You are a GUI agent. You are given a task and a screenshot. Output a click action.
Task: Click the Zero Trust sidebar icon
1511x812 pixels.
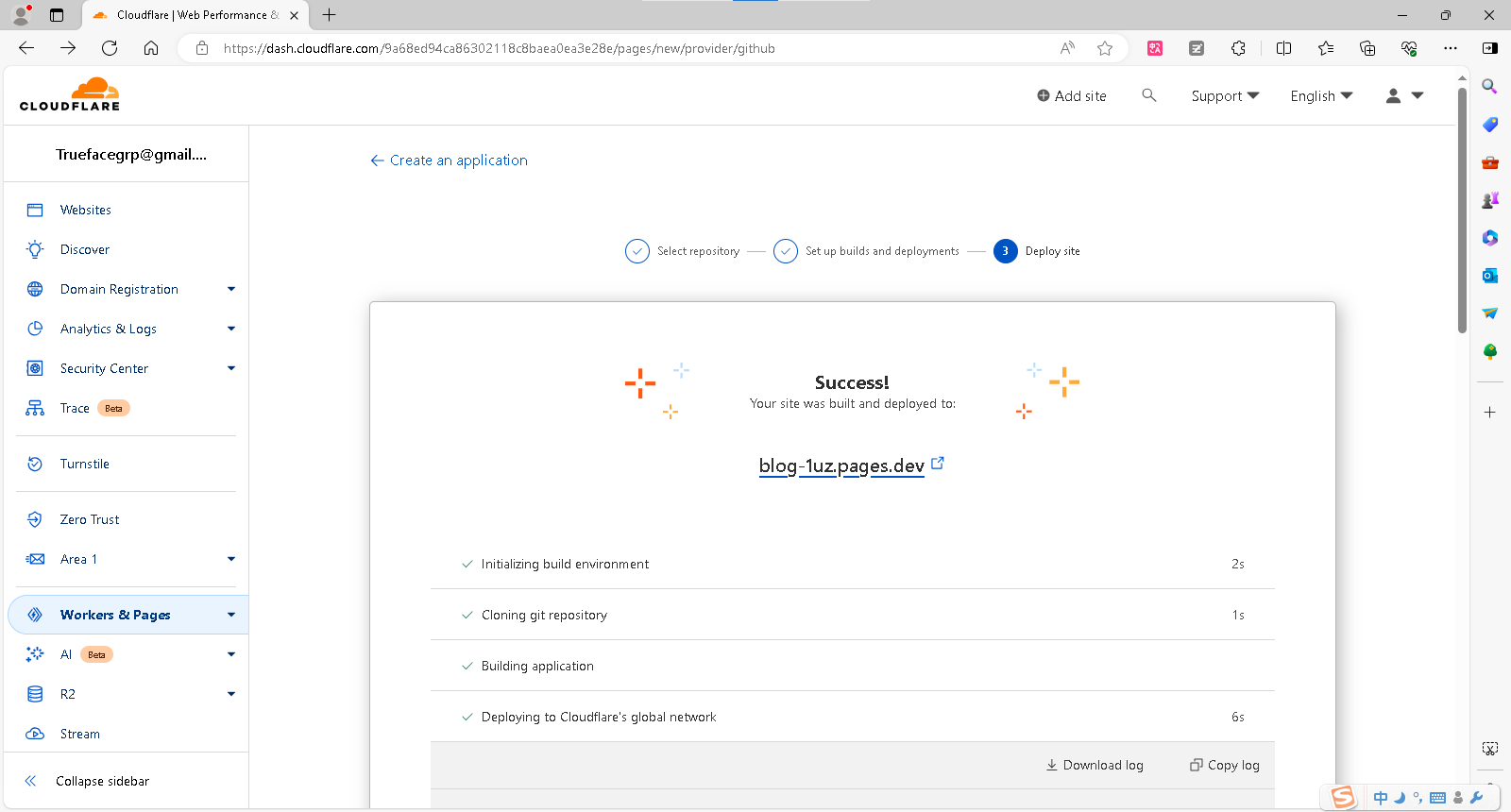coord(35,519)
